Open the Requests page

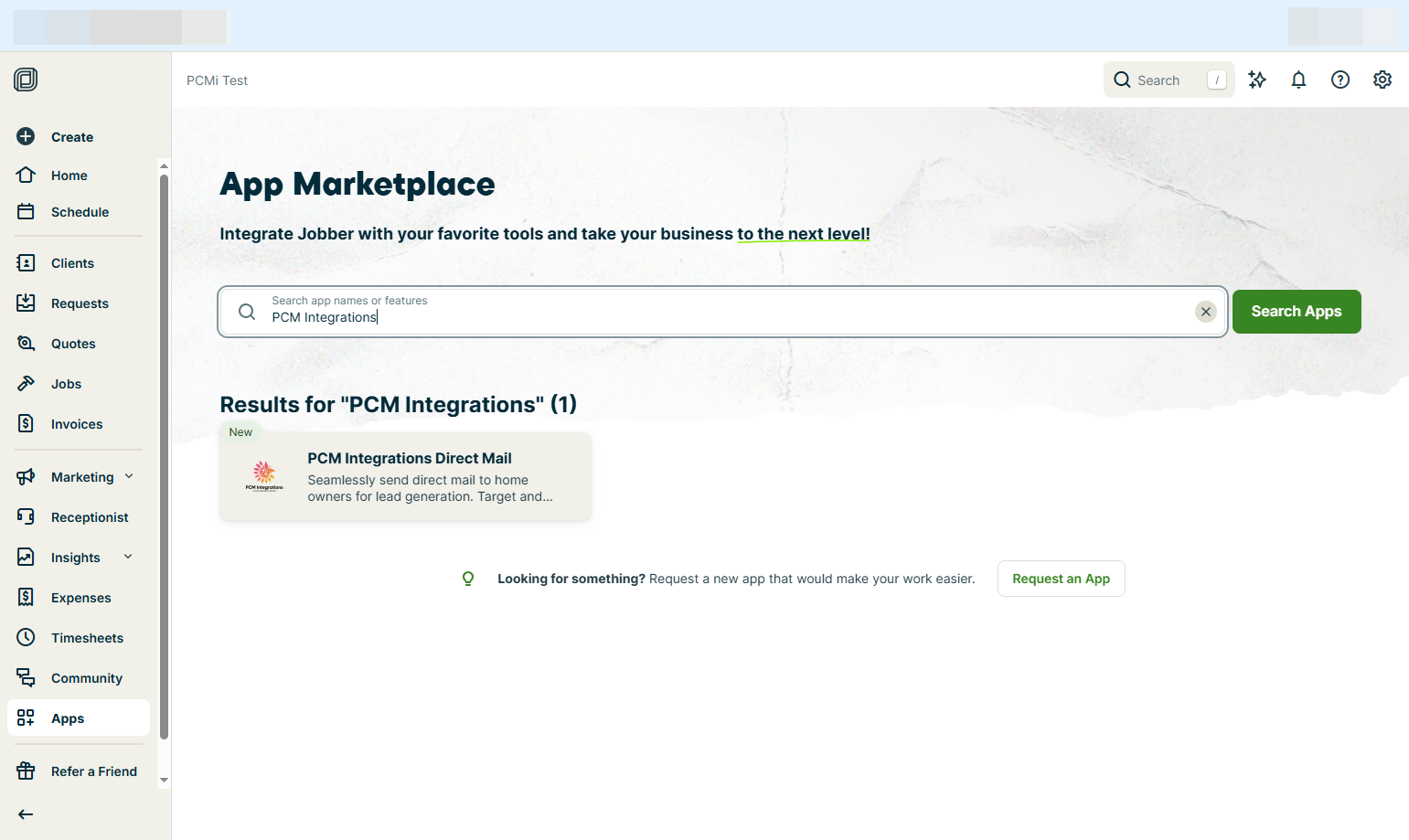pyautogui.click(x=79, y=303)
